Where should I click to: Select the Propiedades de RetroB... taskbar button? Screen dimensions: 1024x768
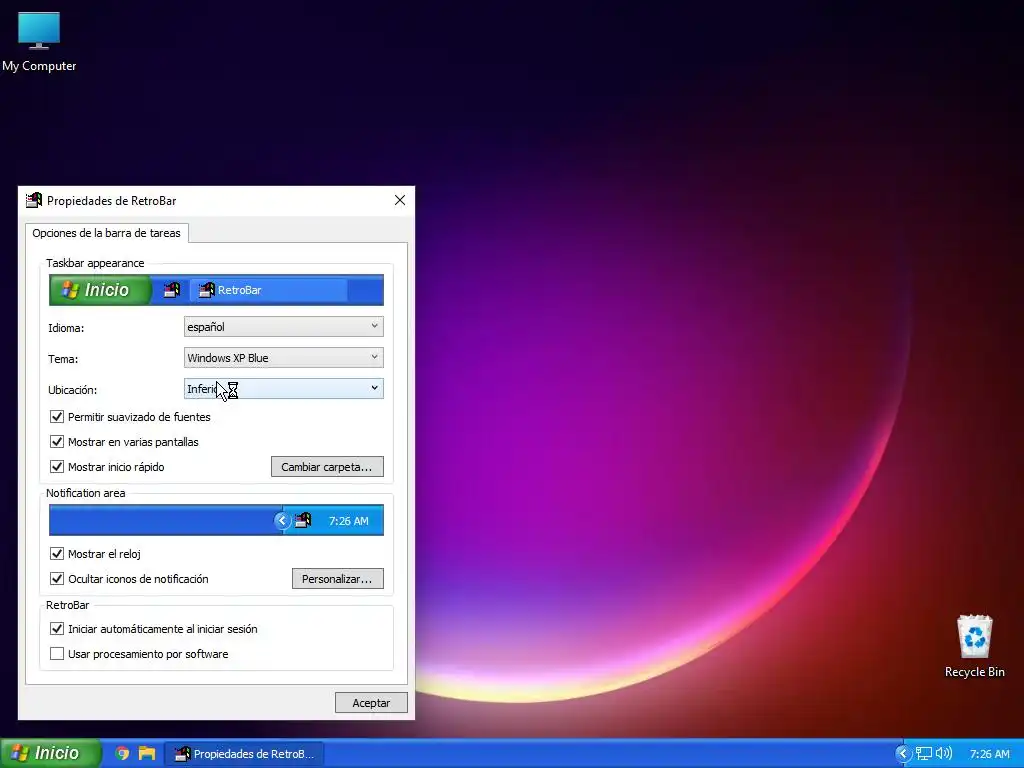[244, 754]
